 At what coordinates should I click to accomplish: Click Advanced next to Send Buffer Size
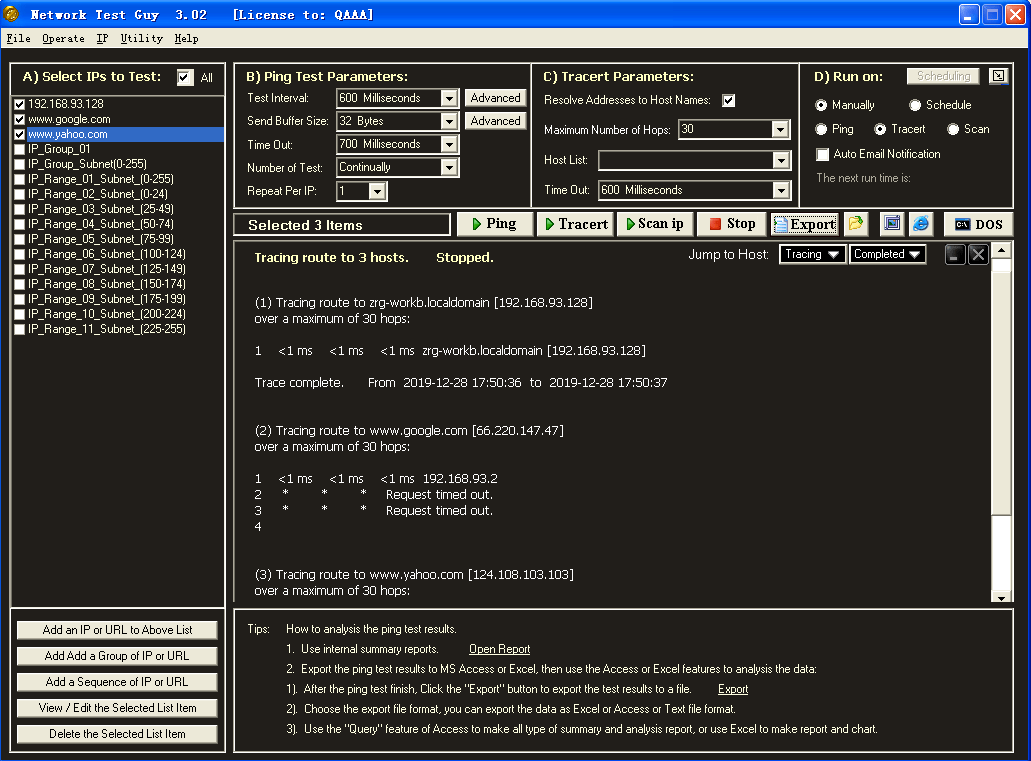(x=495, y=121)
